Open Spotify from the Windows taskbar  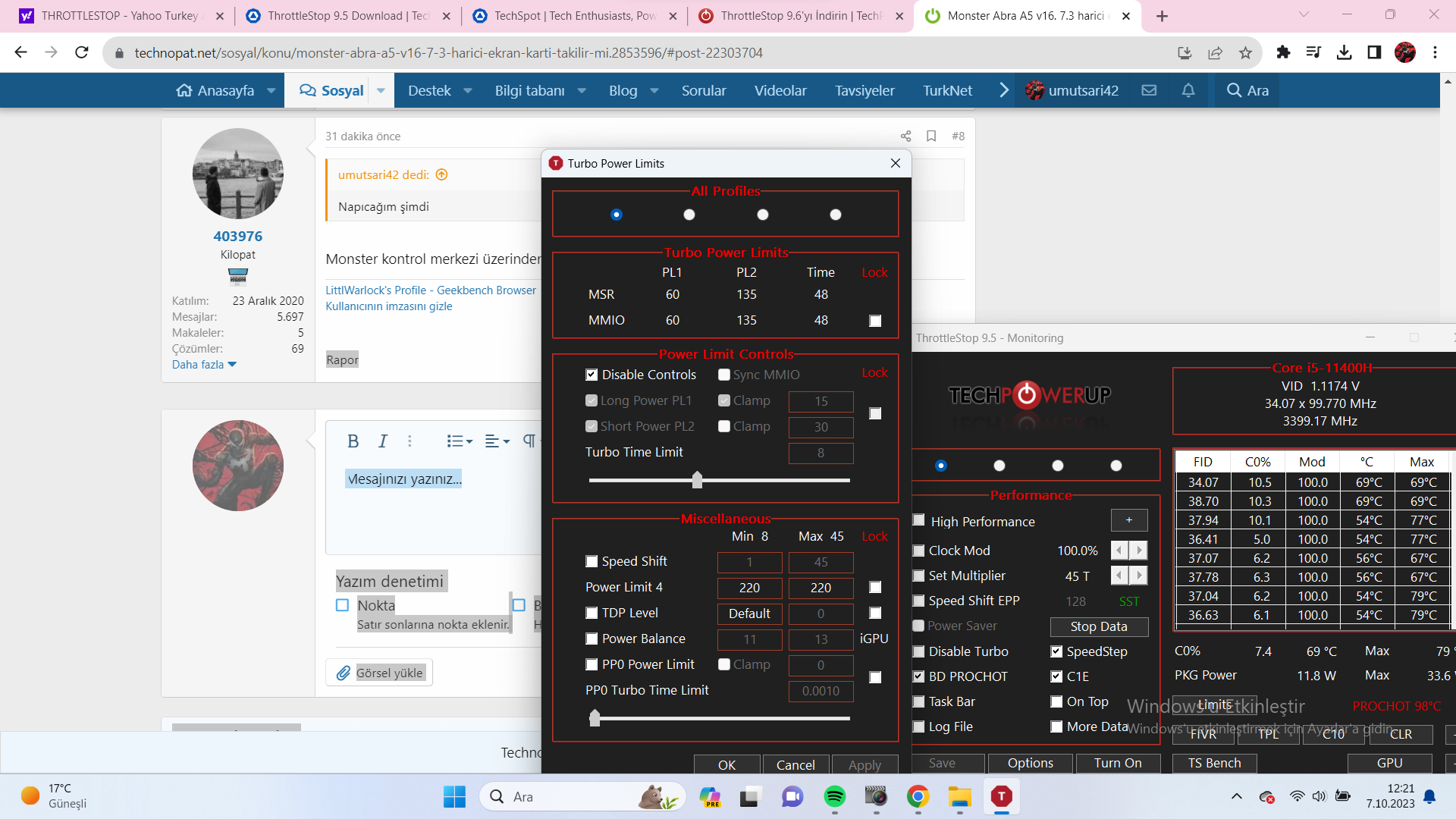point(834,796)
